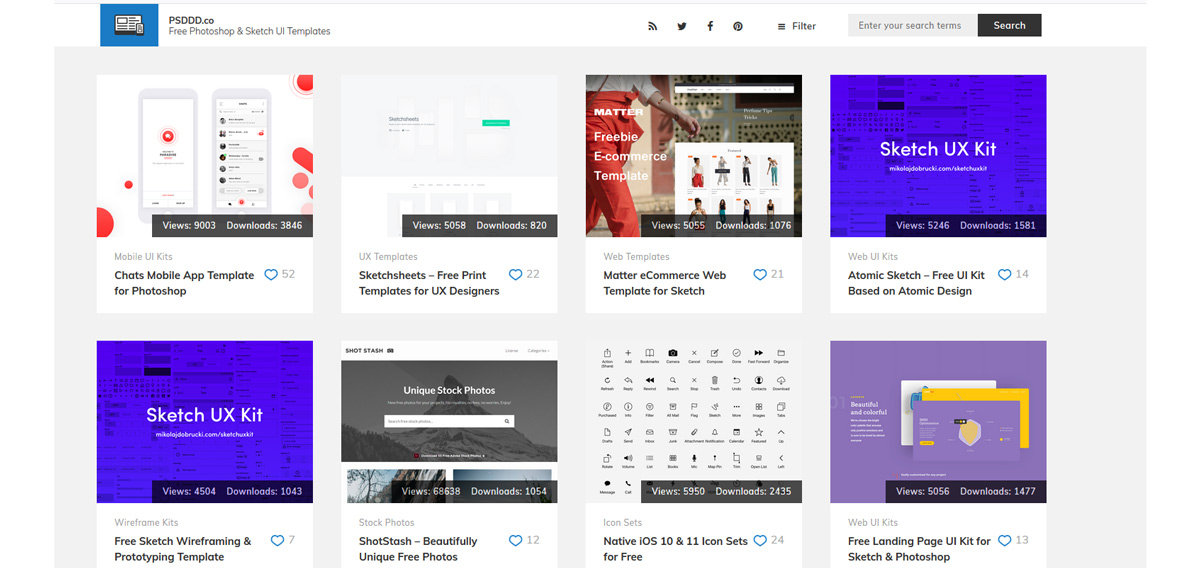The height and width of the screenshot is (568, 1200).
Task: Open Web UI Kits above Atomic Sketch
Action: click(873, 257)
